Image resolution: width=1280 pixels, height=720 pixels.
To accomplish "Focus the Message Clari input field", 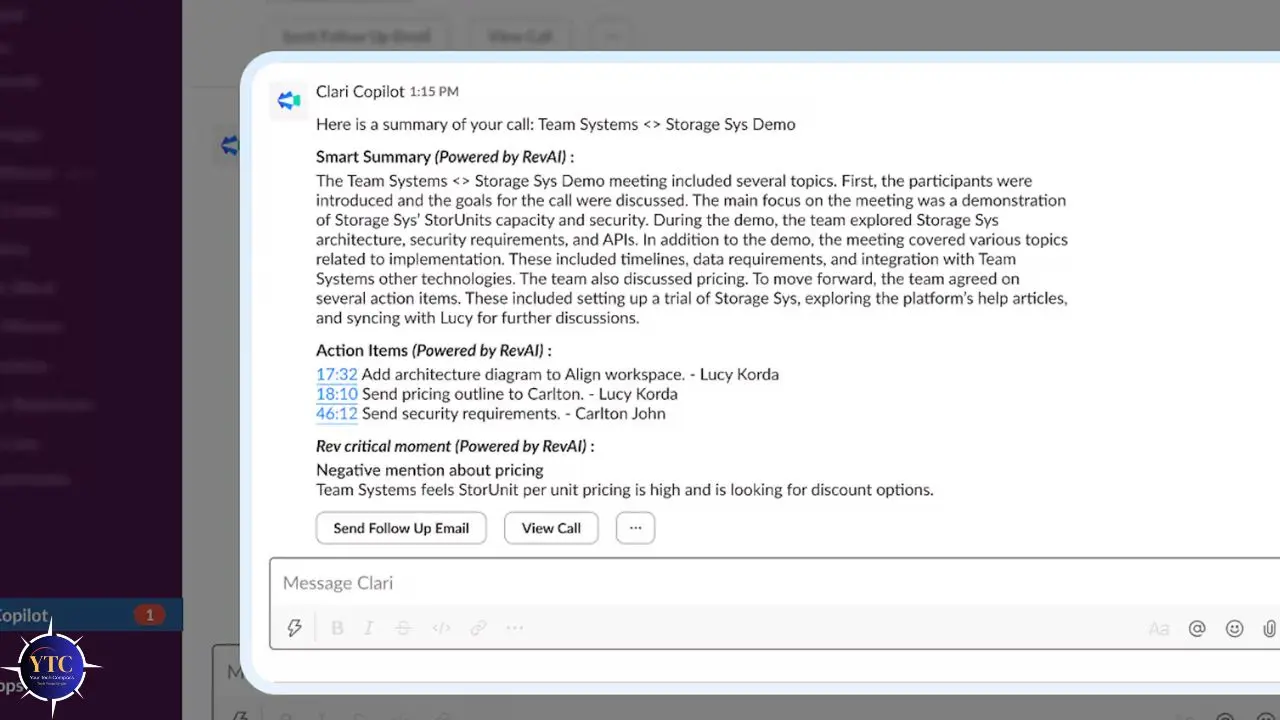I will point(775,583).
